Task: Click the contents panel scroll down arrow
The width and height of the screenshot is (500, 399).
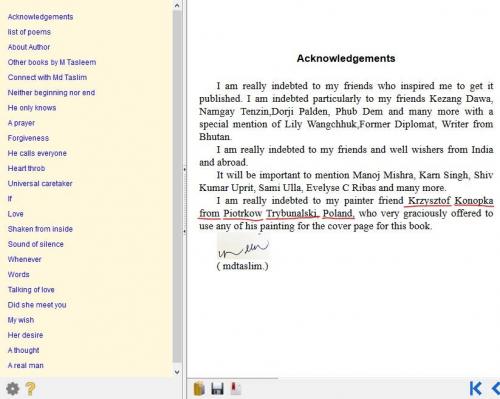Action: coord(177,372)
